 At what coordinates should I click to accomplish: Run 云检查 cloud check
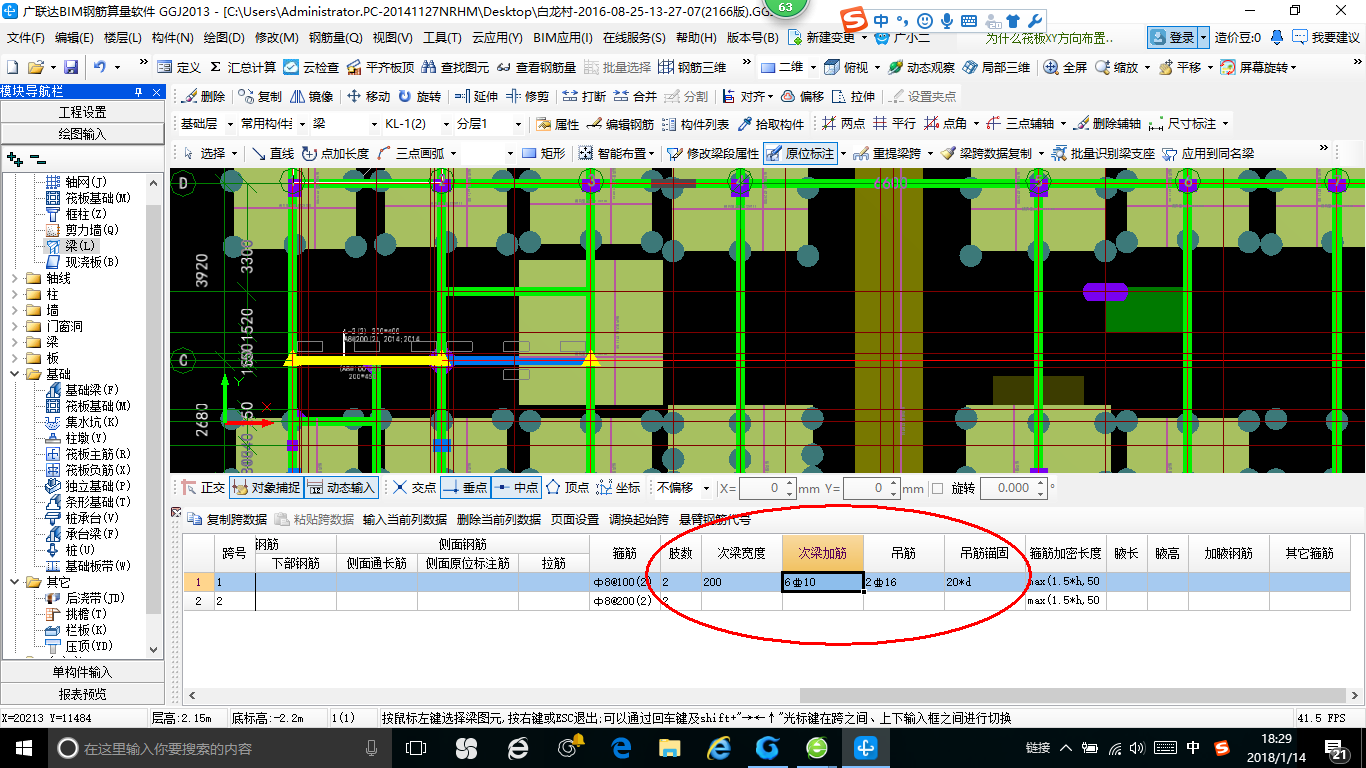point(311,67)
